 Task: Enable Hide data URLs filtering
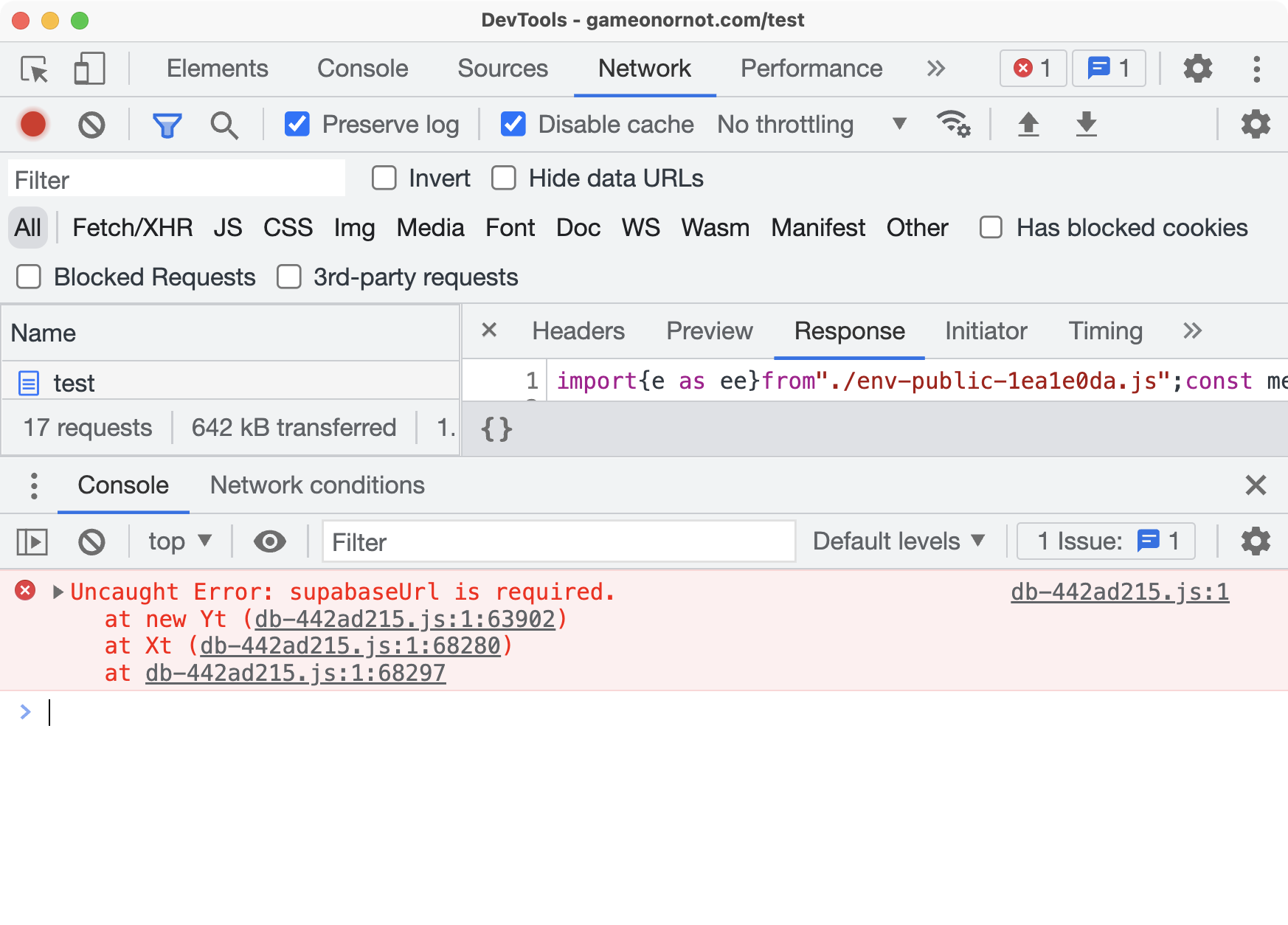(x=504, y=178)
